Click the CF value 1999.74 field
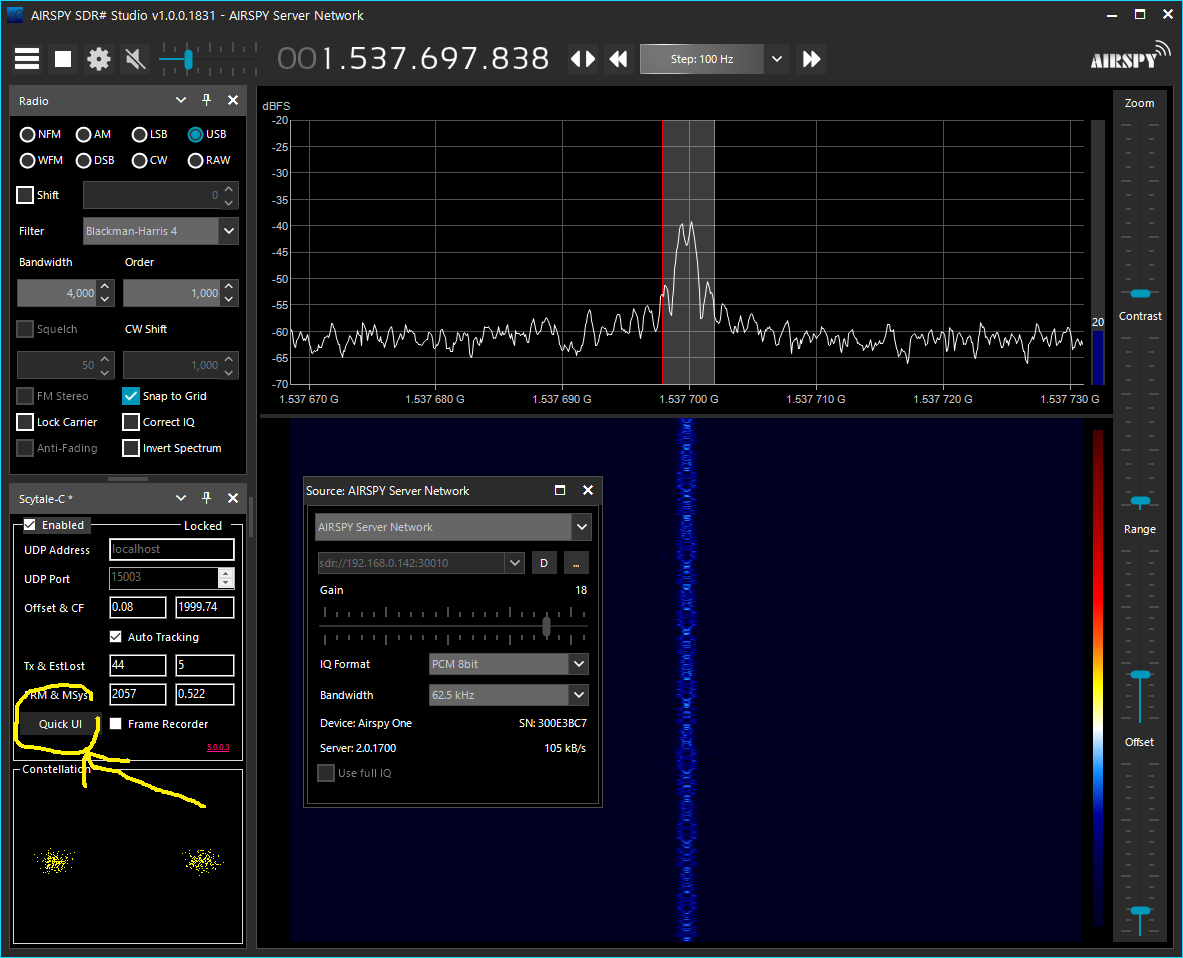The image size is (1183, 958). pyautogui.click(x=204, y=607)
